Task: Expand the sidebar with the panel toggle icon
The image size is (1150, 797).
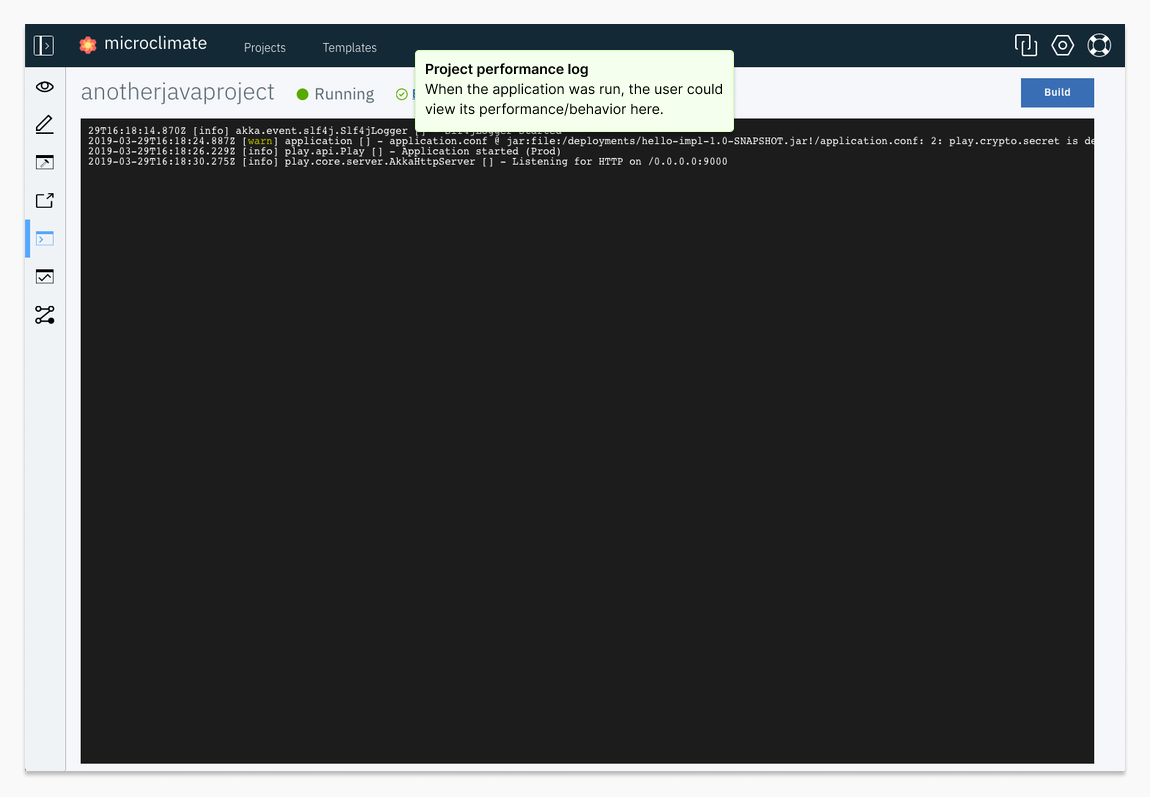Action: coord(44,45)
